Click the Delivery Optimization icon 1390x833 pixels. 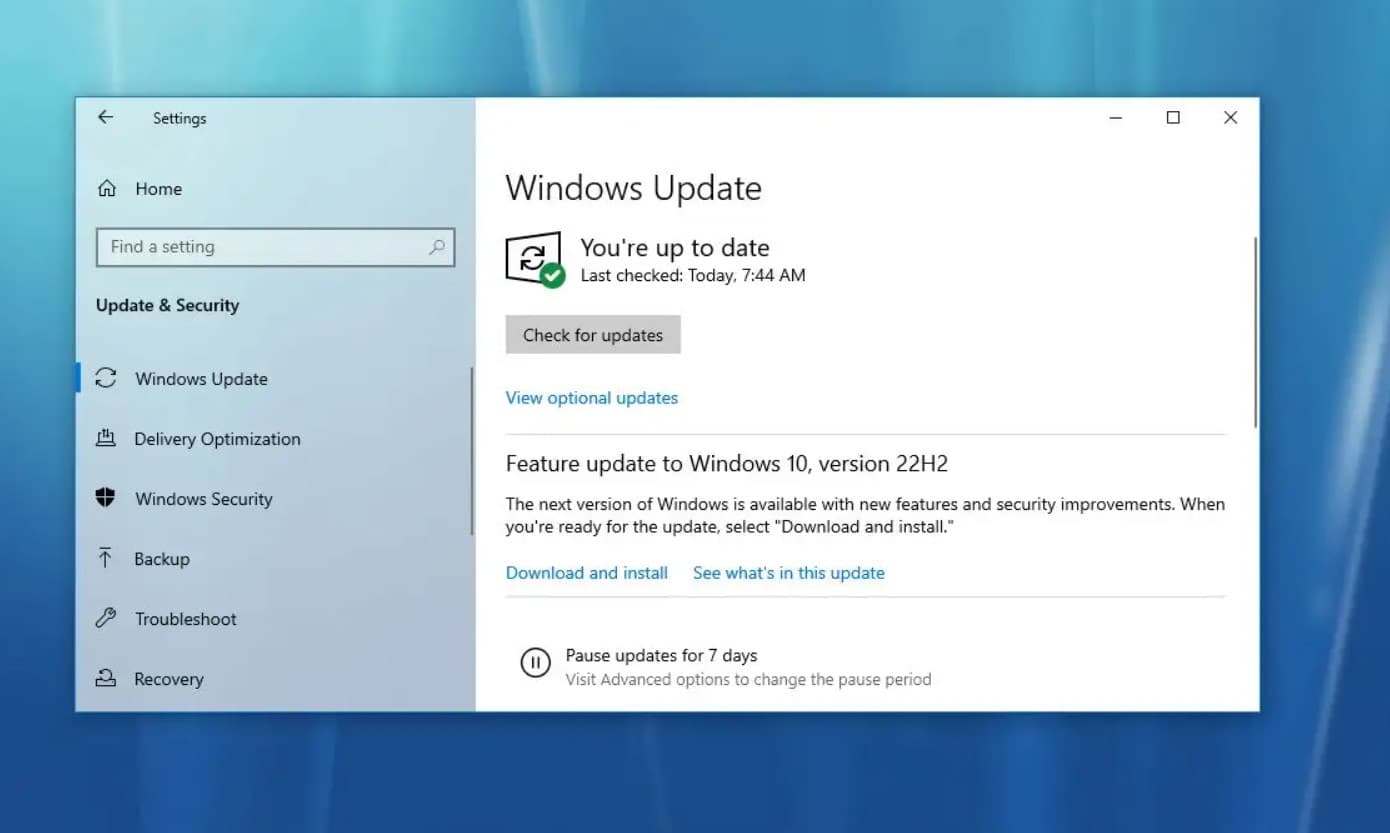[x=106, y=438]
